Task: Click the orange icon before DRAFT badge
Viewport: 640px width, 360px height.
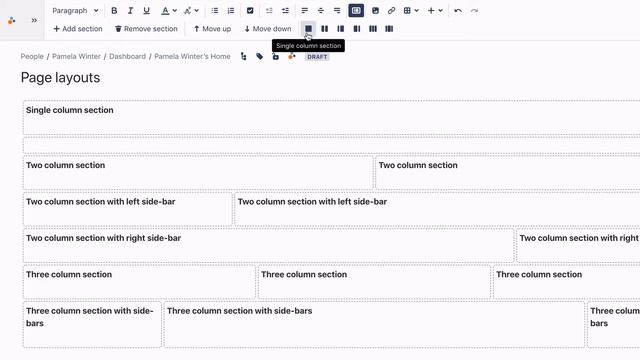Action: [291, 56]
